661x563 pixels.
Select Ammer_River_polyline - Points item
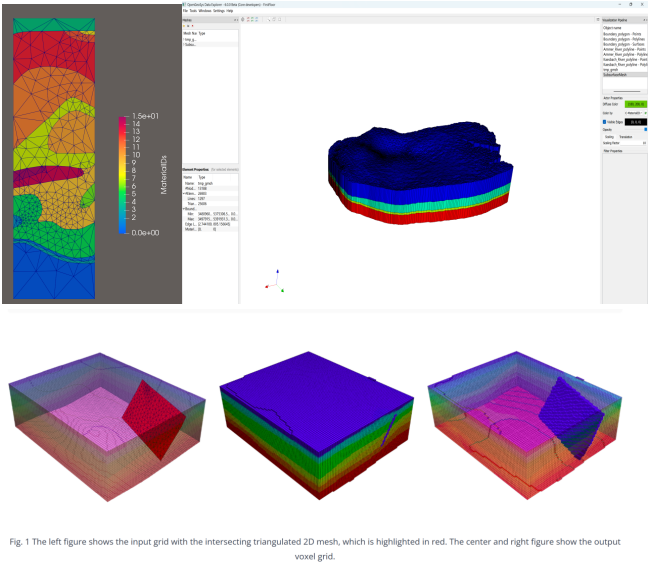tap(624, 49)
